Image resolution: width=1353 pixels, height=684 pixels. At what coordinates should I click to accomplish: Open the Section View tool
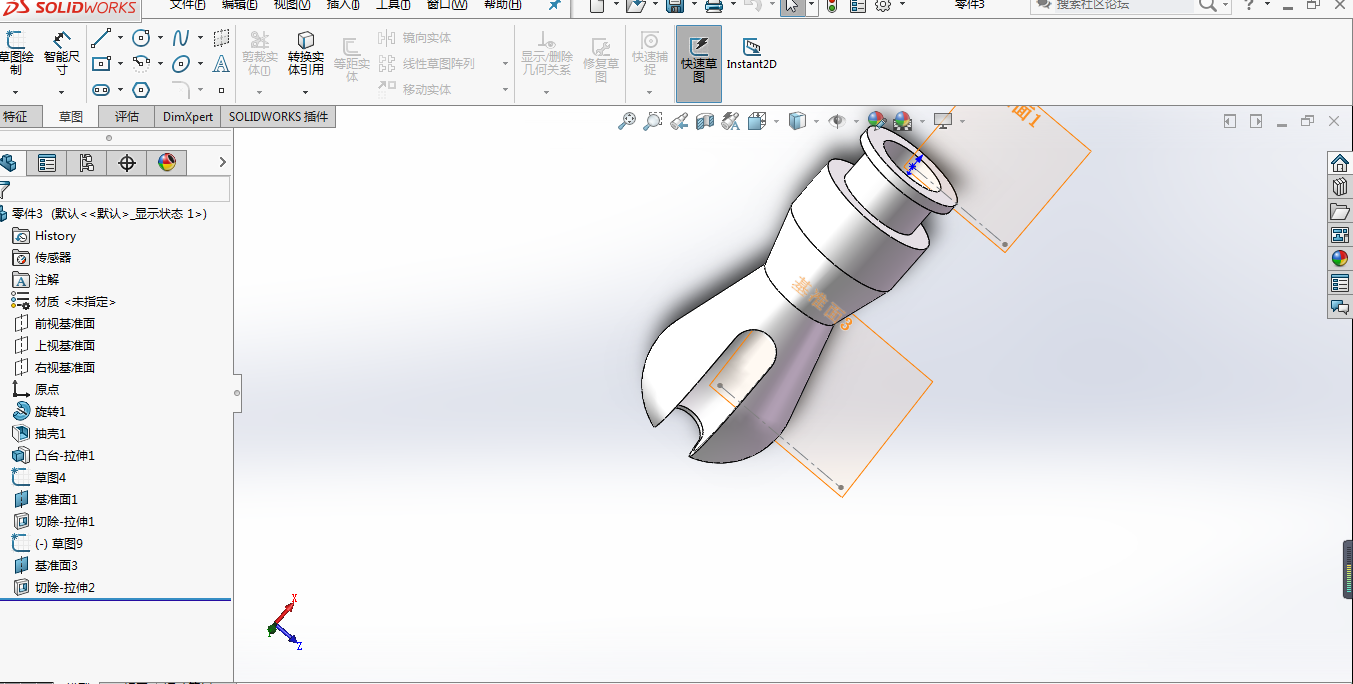pyautogui.click(x=705, y=121)
